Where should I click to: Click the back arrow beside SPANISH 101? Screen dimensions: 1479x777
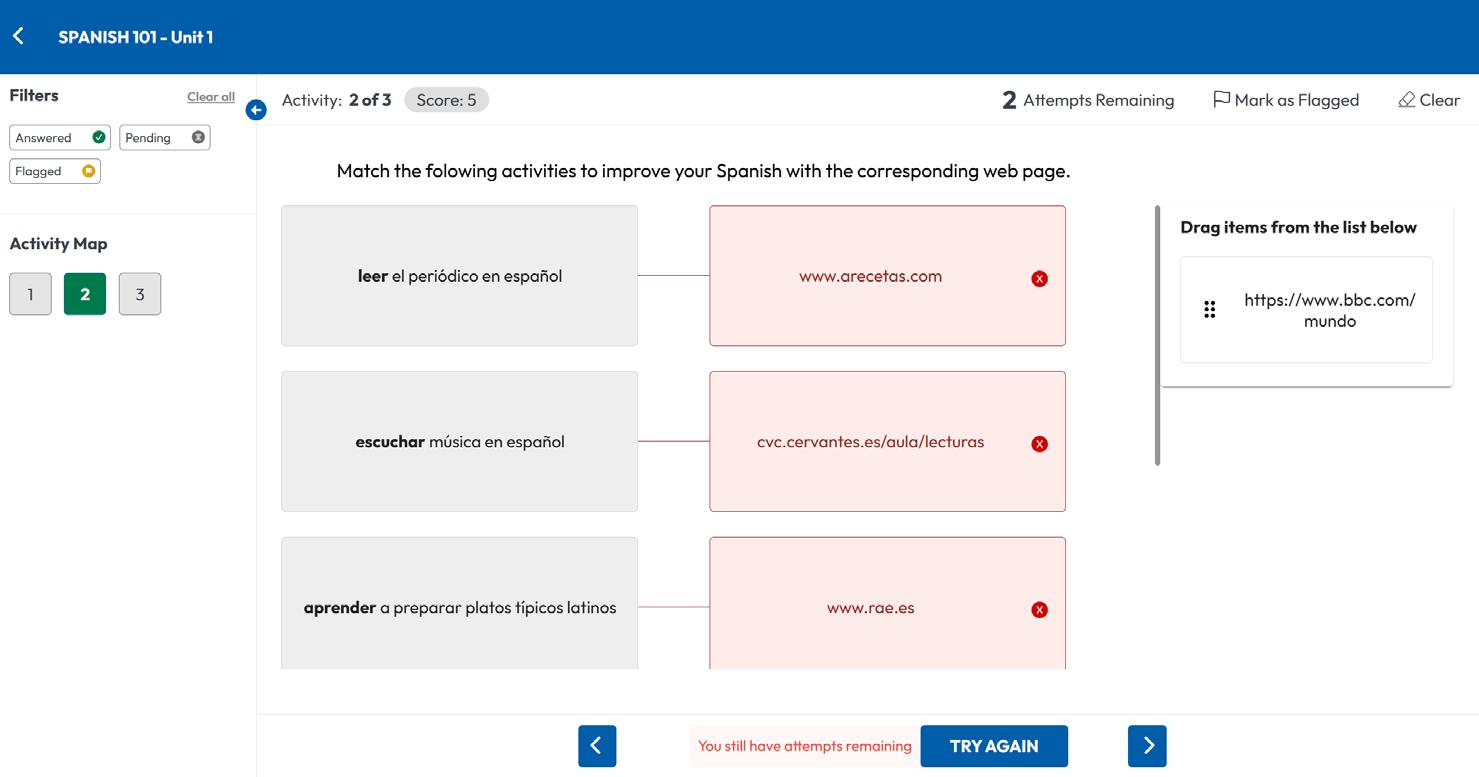click(18, 37)
